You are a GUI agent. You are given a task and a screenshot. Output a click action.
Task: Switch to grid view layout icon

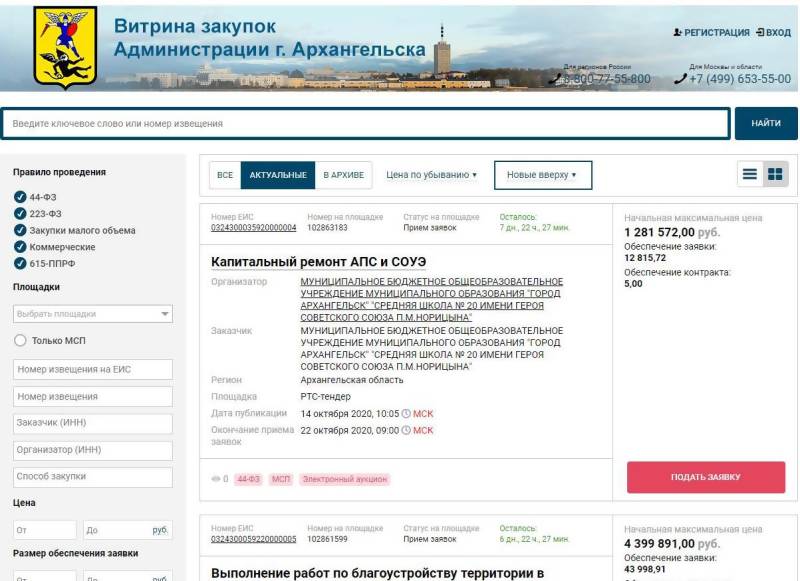[775, 174]
